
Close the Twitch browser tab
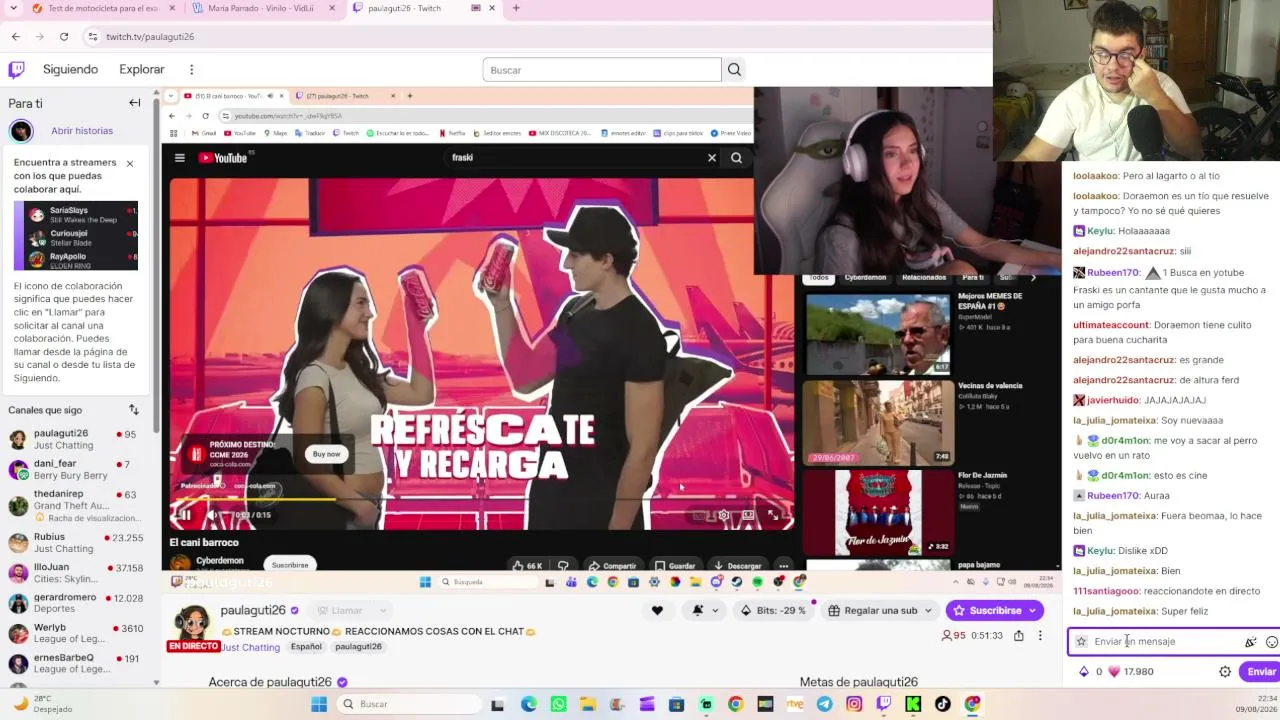491,8
